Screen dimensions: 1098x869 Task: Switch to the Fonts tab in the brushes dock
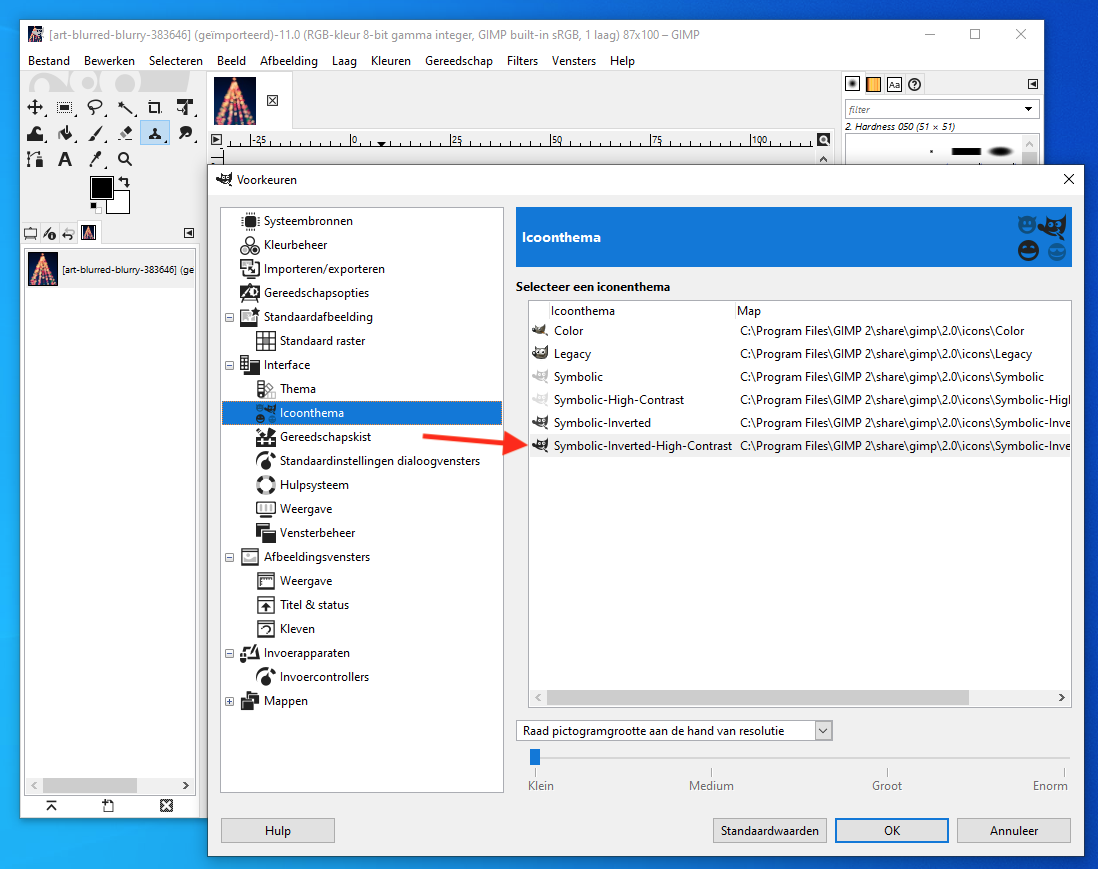pos(894,85)
